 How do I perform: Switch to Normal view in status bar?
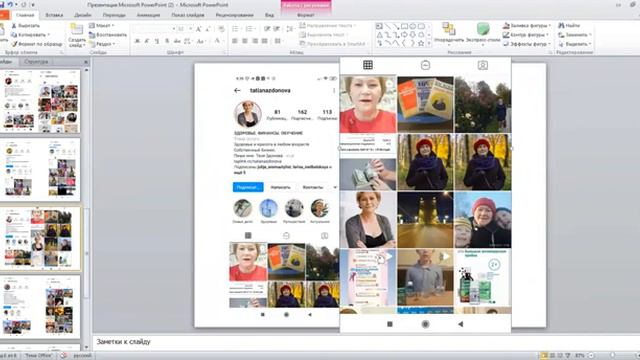pos(544,356)
